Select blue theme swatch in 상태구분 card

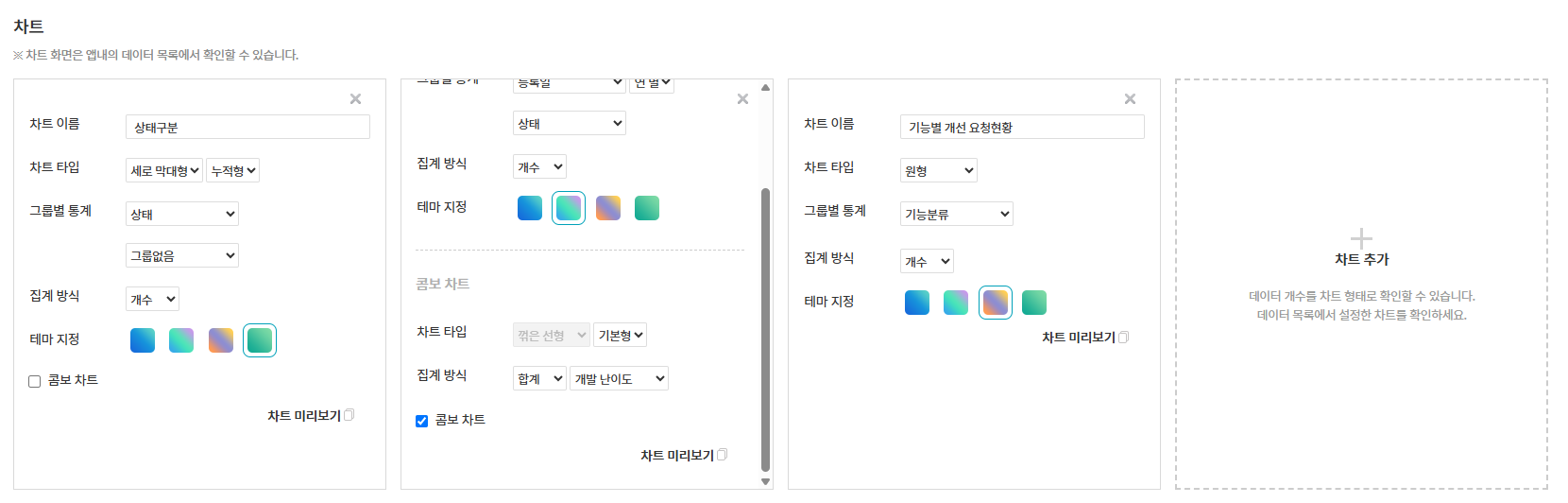(143, 340)
